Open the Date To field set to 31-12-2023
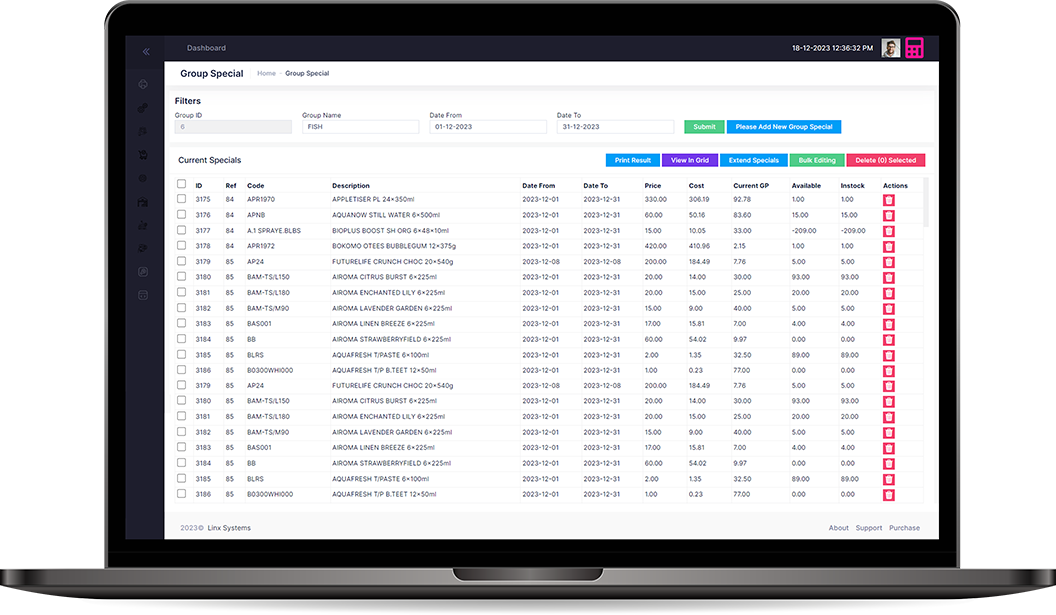 click(x=615, y=127)
